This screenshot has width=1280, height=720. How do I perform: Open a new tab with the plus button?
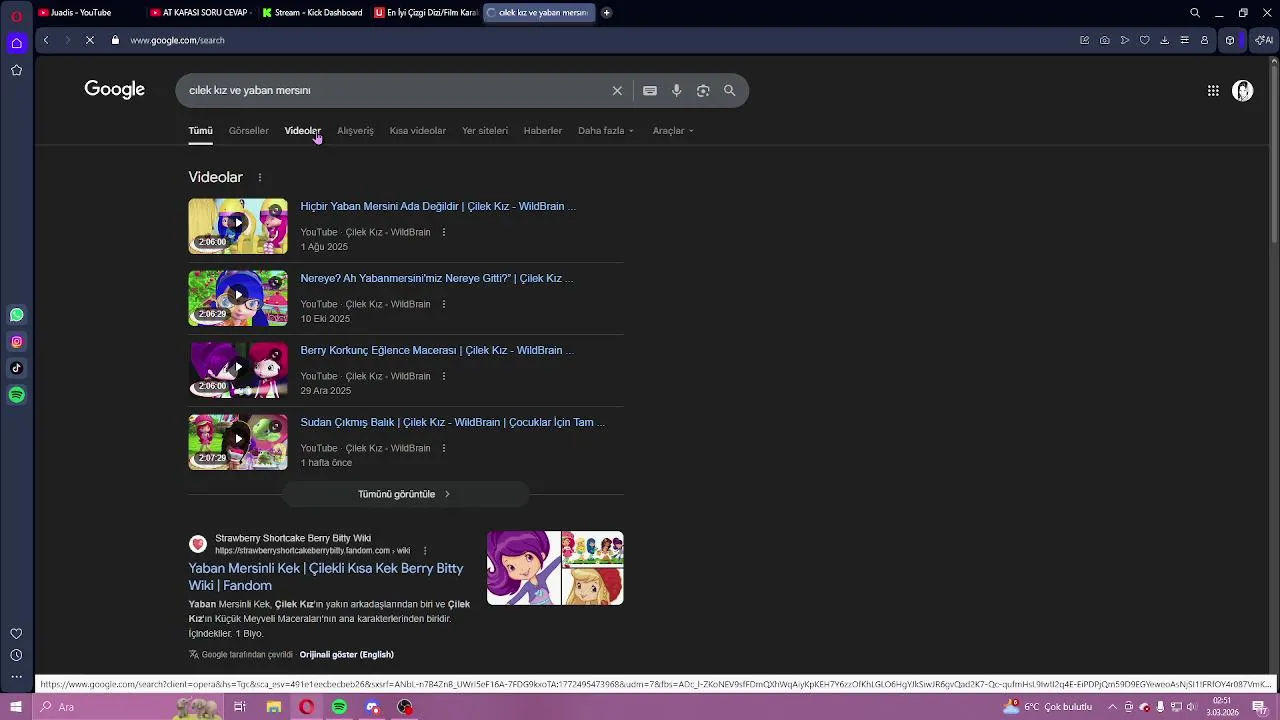point(607,13)
